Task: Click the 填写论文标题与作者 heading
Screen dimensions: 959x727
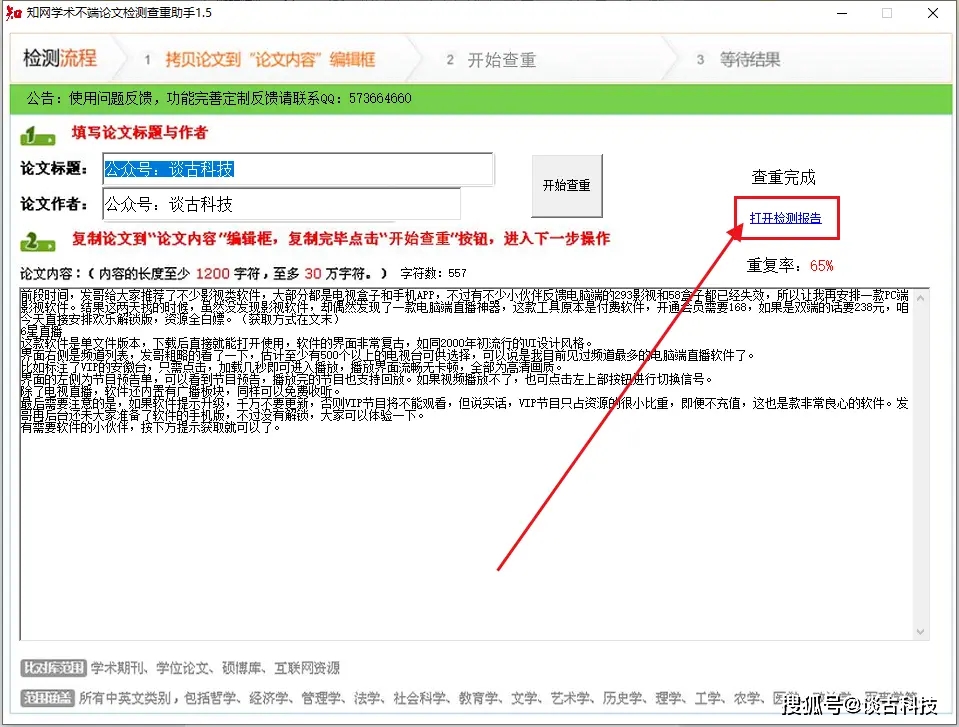Action: pos(139,133)
